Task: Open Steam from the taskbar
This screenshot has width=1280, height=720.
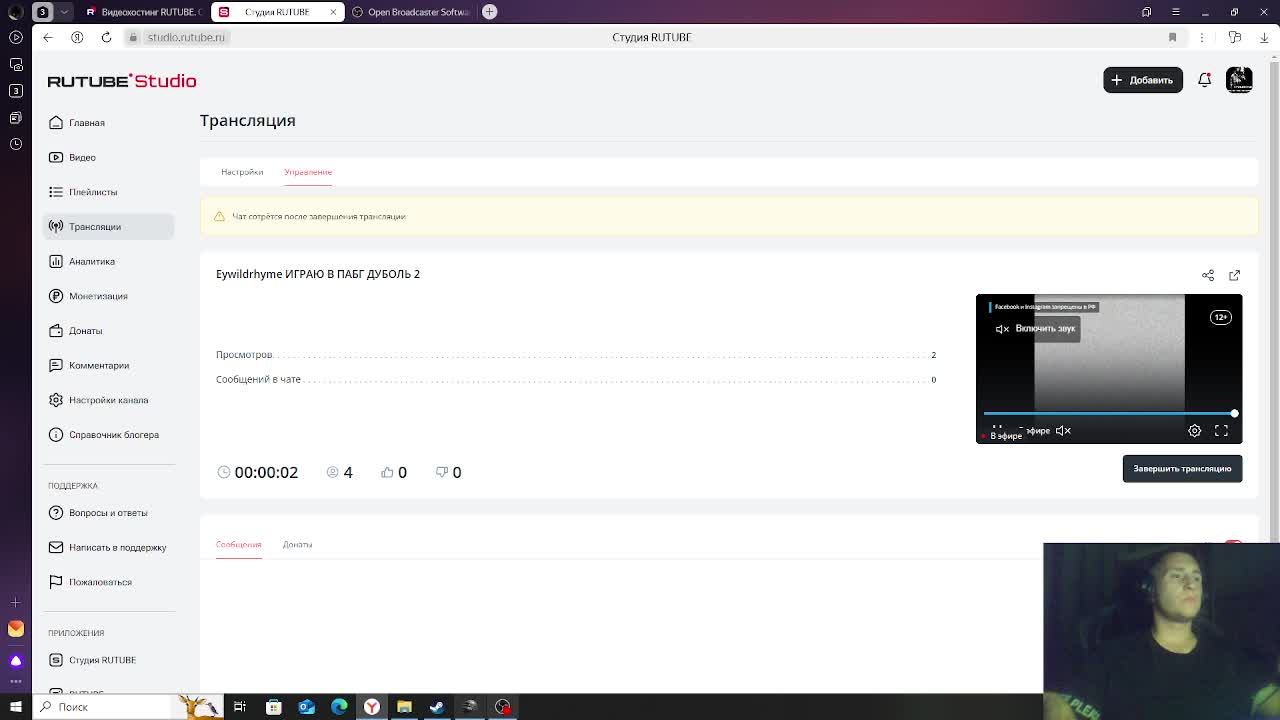Action: click(x=437, y=707)
